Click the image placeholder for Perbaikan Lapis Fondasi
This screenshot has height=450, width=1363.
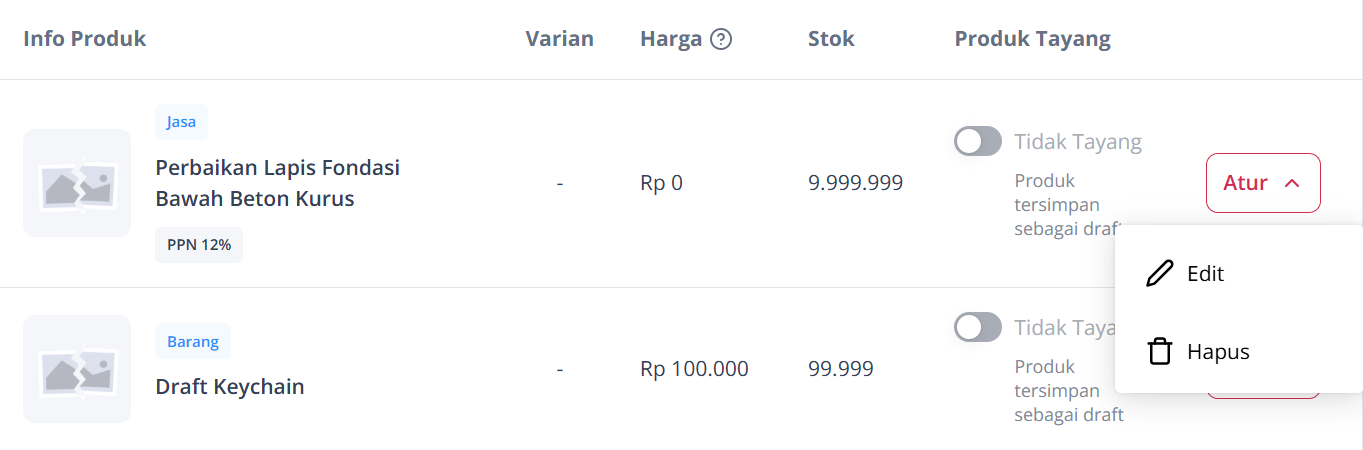(x=77, y=183)
